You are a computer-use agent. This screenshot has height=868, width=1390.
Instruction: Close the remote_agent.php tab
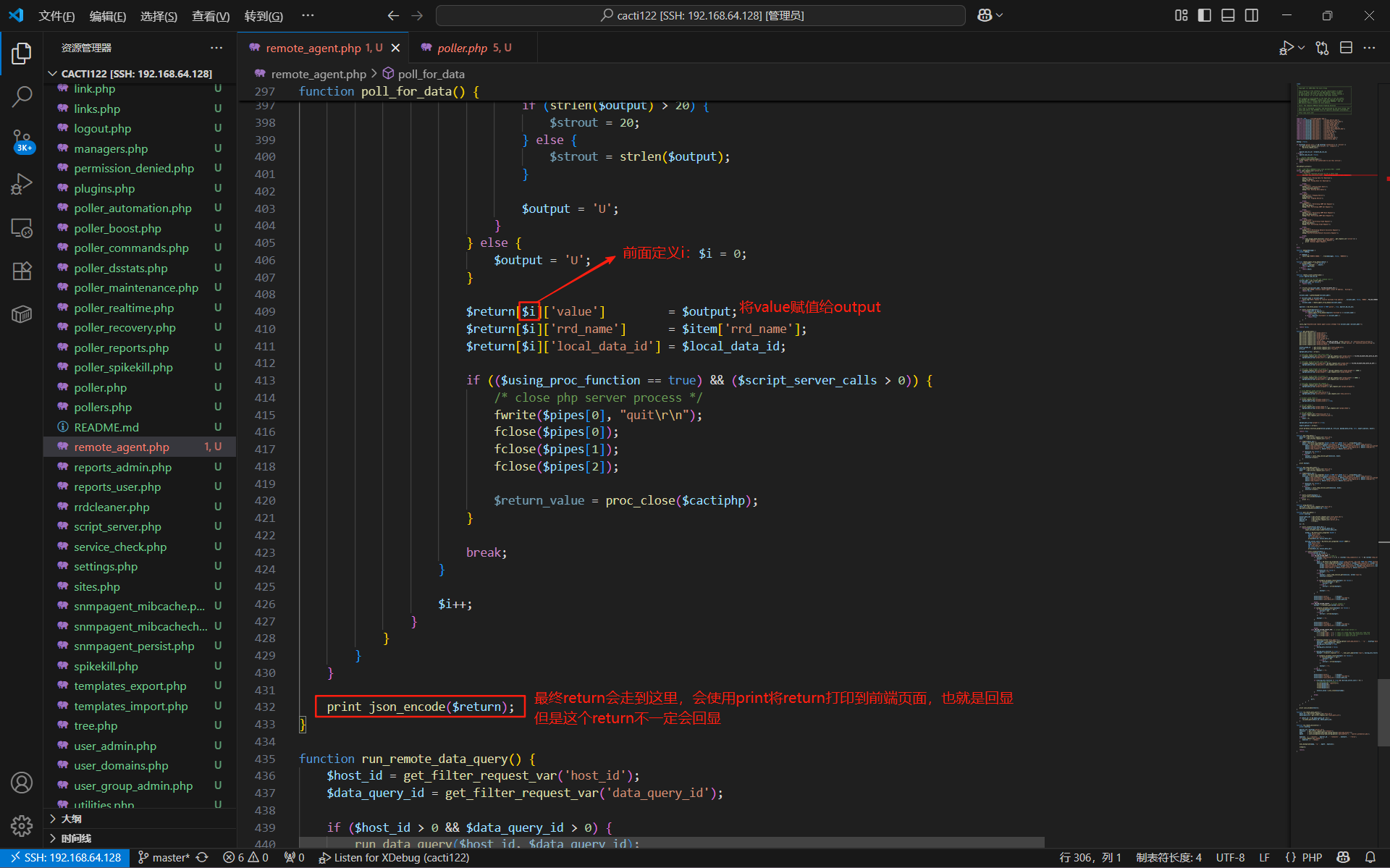[395, 48]
